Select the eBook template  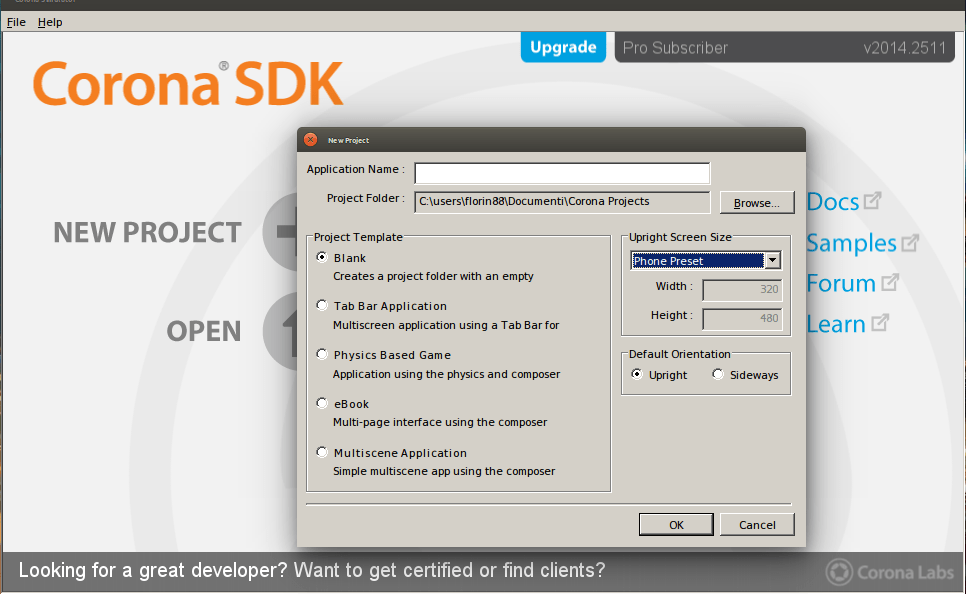click(x=322, y=403)
